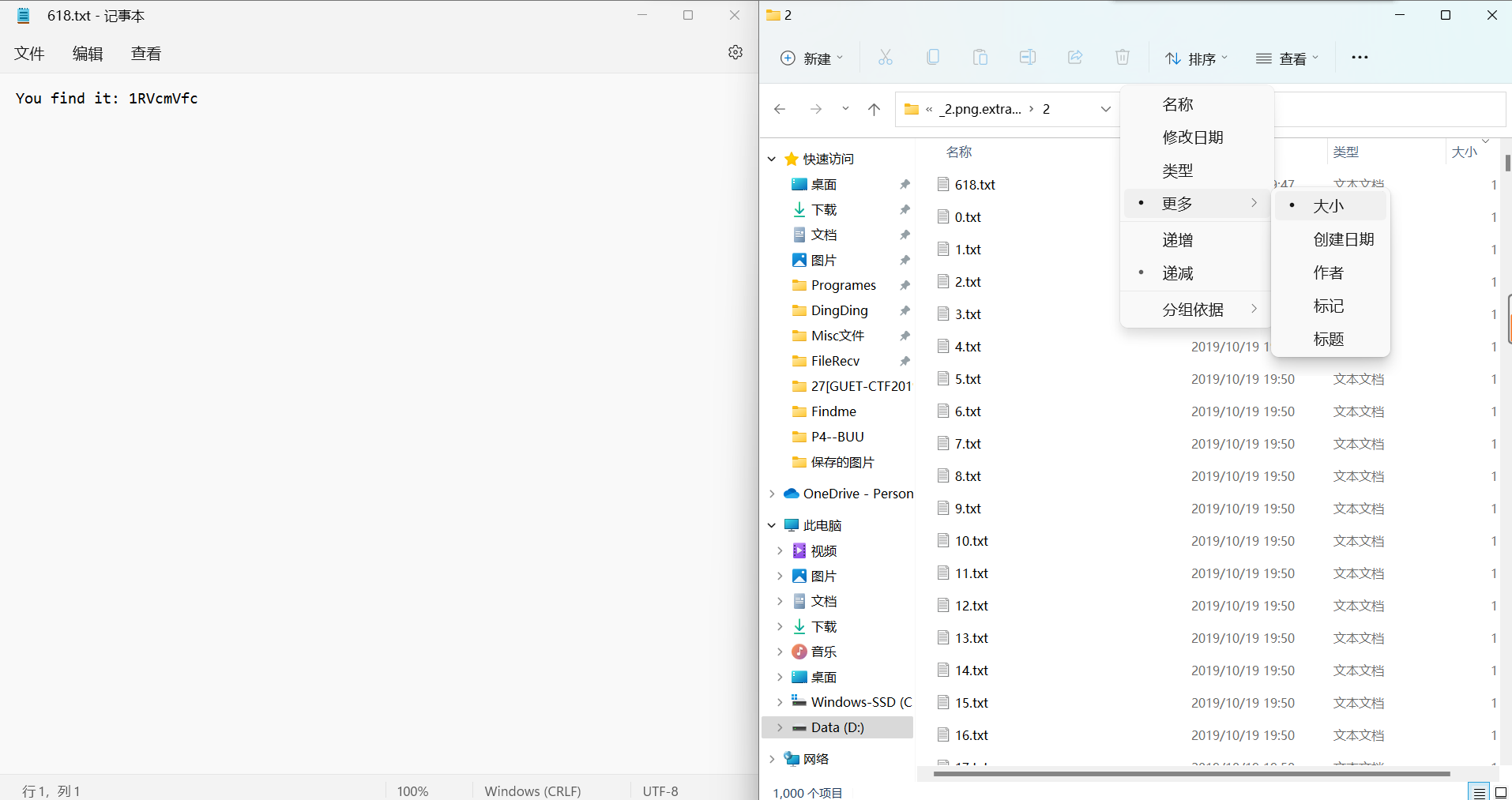1512x800 pixels.
Task: Switch to large thumbnails view icon in status bar
Action: [1501, 792]
